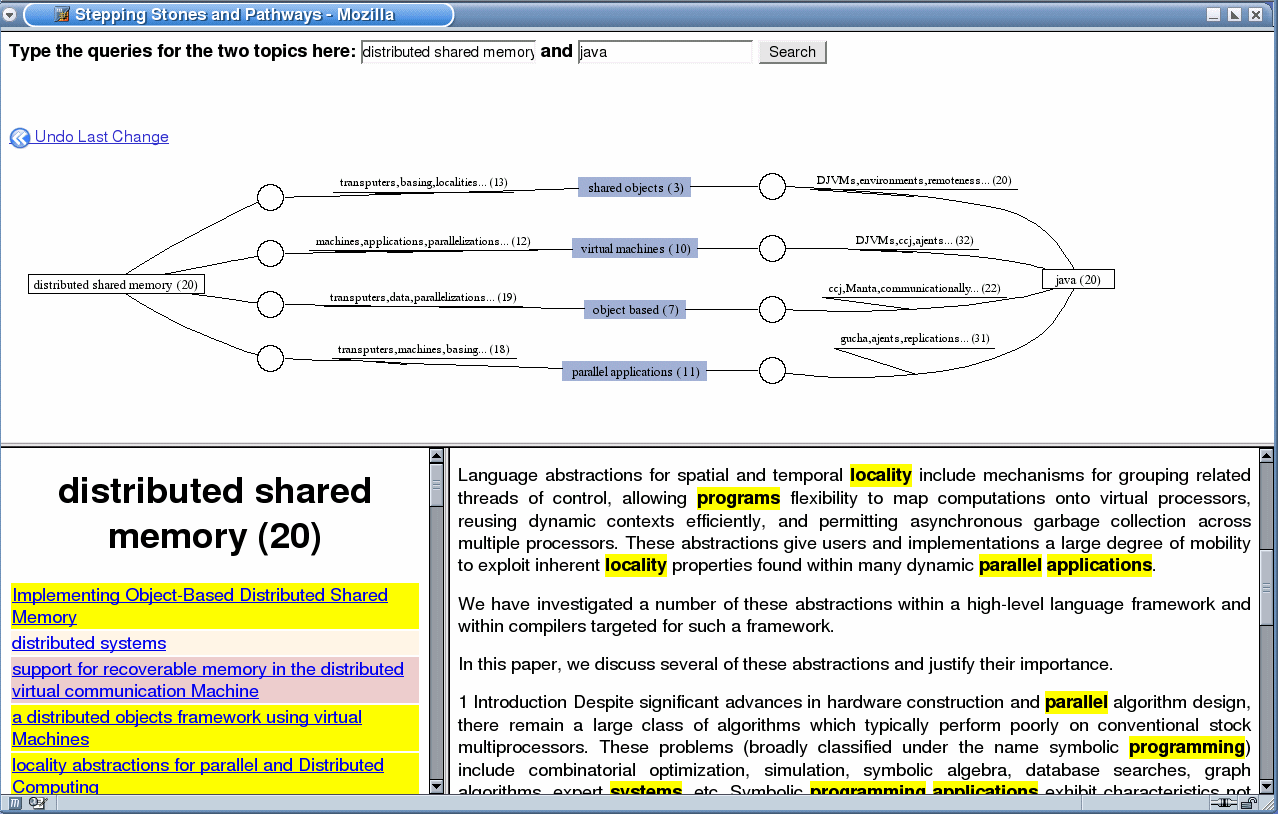The height and width of the screenshot is (814, 1278).
Task: Click edge label 'ccj,Manta,communicationally... (22)'
Action: tap(914, 288)
